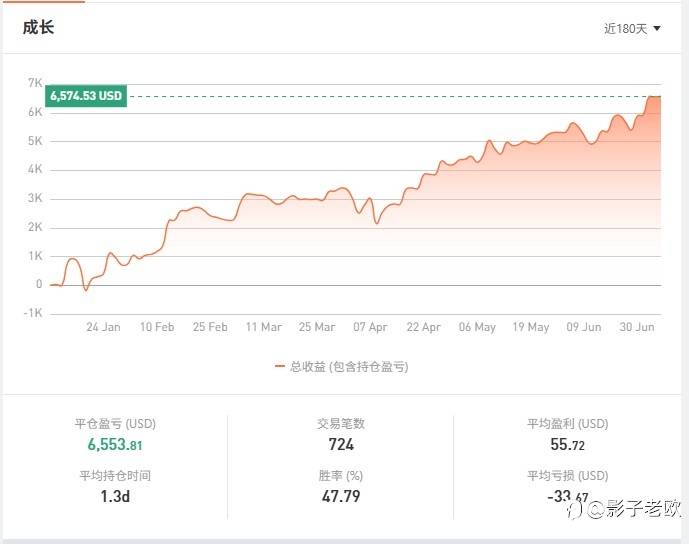Click the 平均持仓时间 value 1.3d

coord(115,496)
